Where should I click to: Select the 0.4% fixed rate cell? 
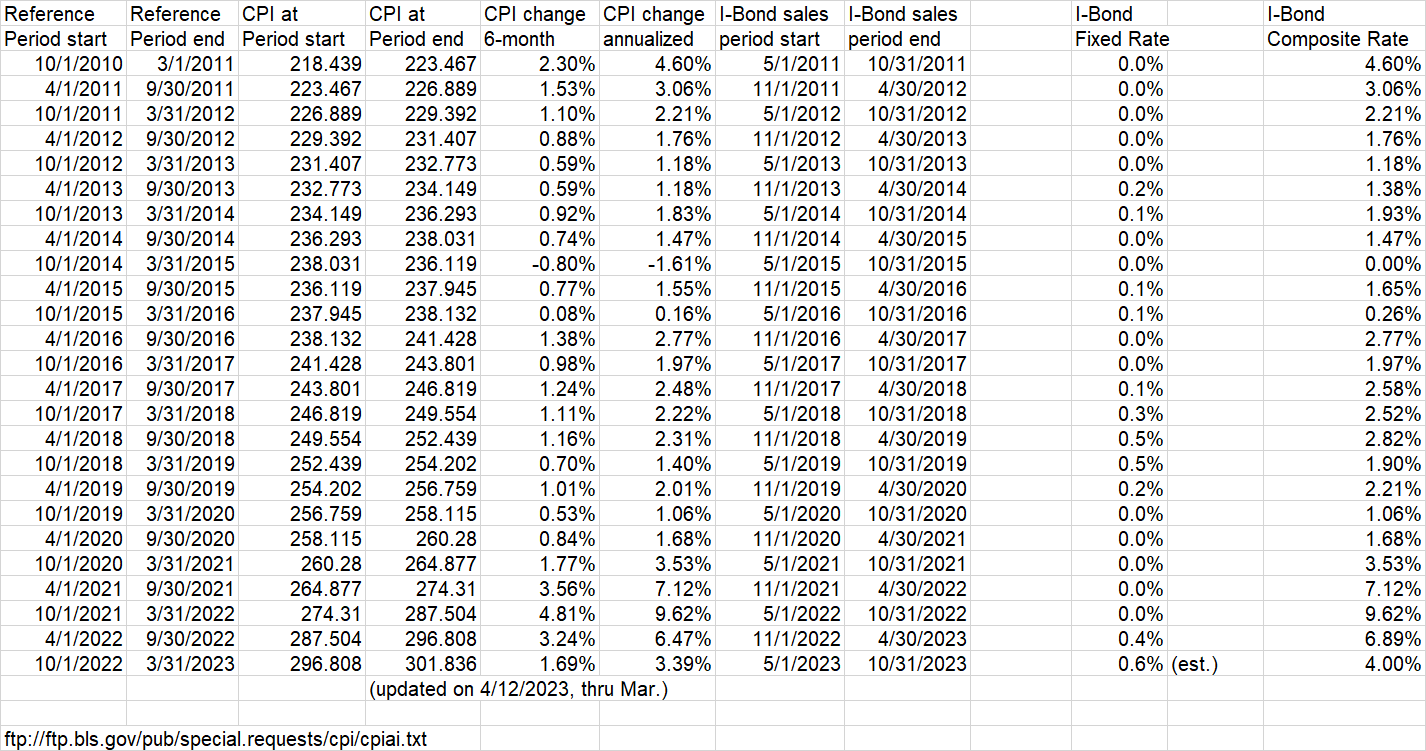[x=1119, y=639]
